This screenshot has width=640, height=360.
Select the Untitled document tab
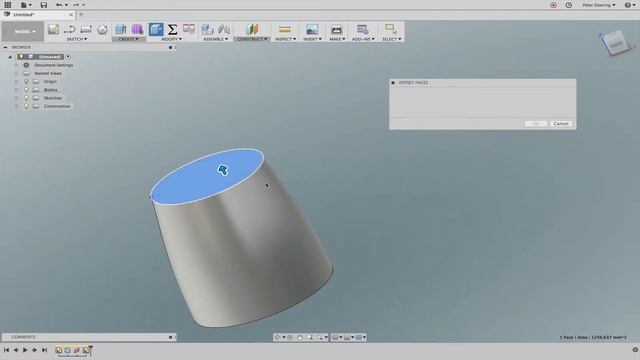pyautogui.click(x=38, y=15)
